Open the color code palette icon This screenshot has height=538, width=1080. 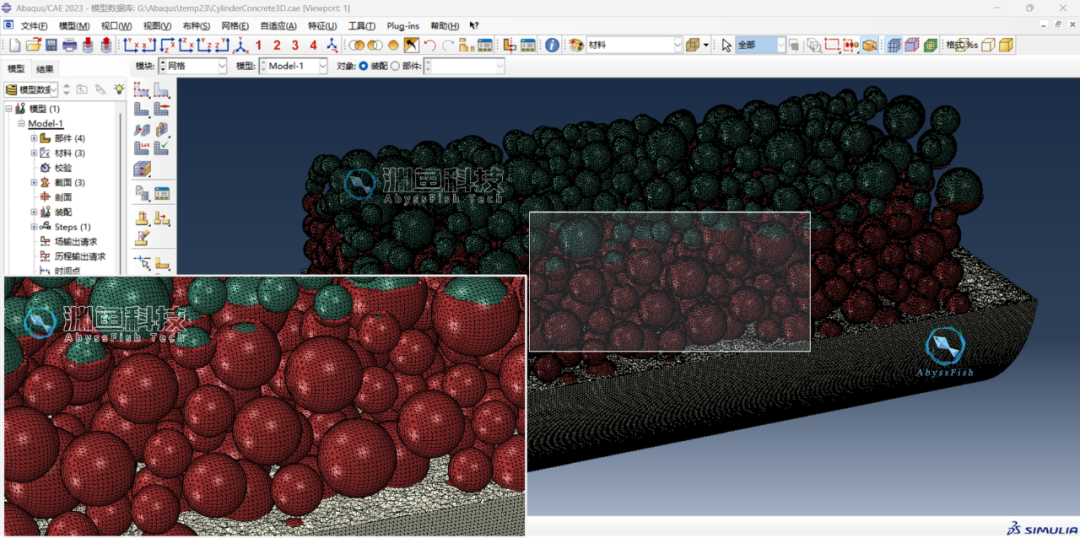[x=576, y=45]
